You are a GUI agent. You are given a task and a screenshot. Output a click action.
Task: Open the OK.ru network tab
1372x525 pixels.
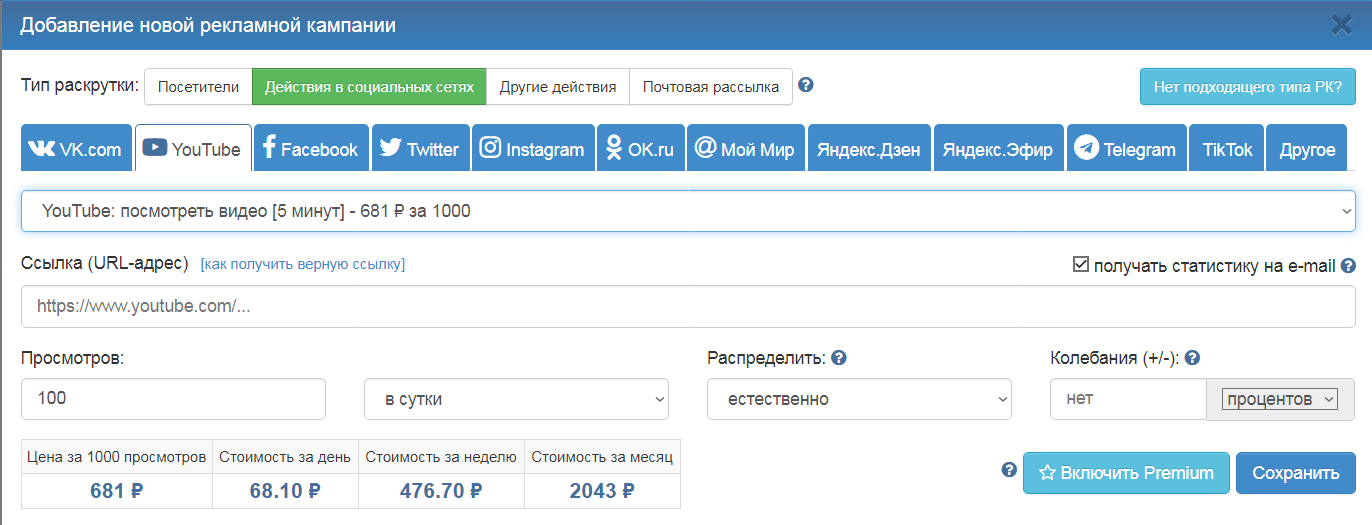640,149
